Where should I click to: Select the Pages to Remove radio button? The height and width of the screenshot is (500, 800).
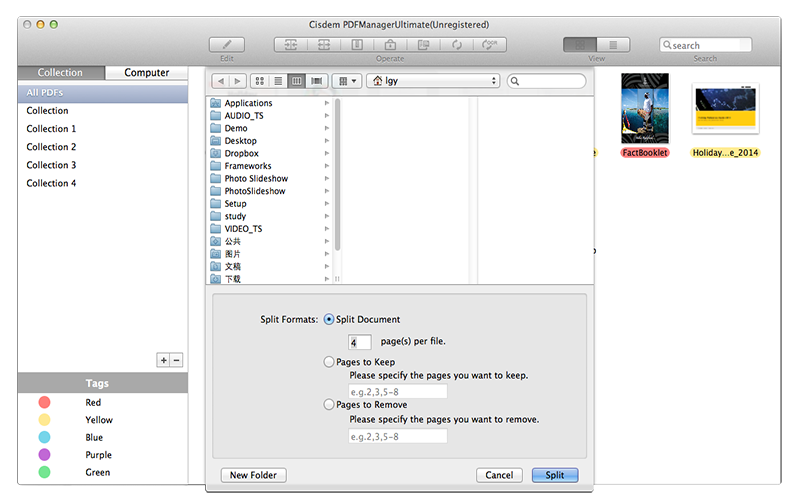pyautogui.click(x=329, y=405)
